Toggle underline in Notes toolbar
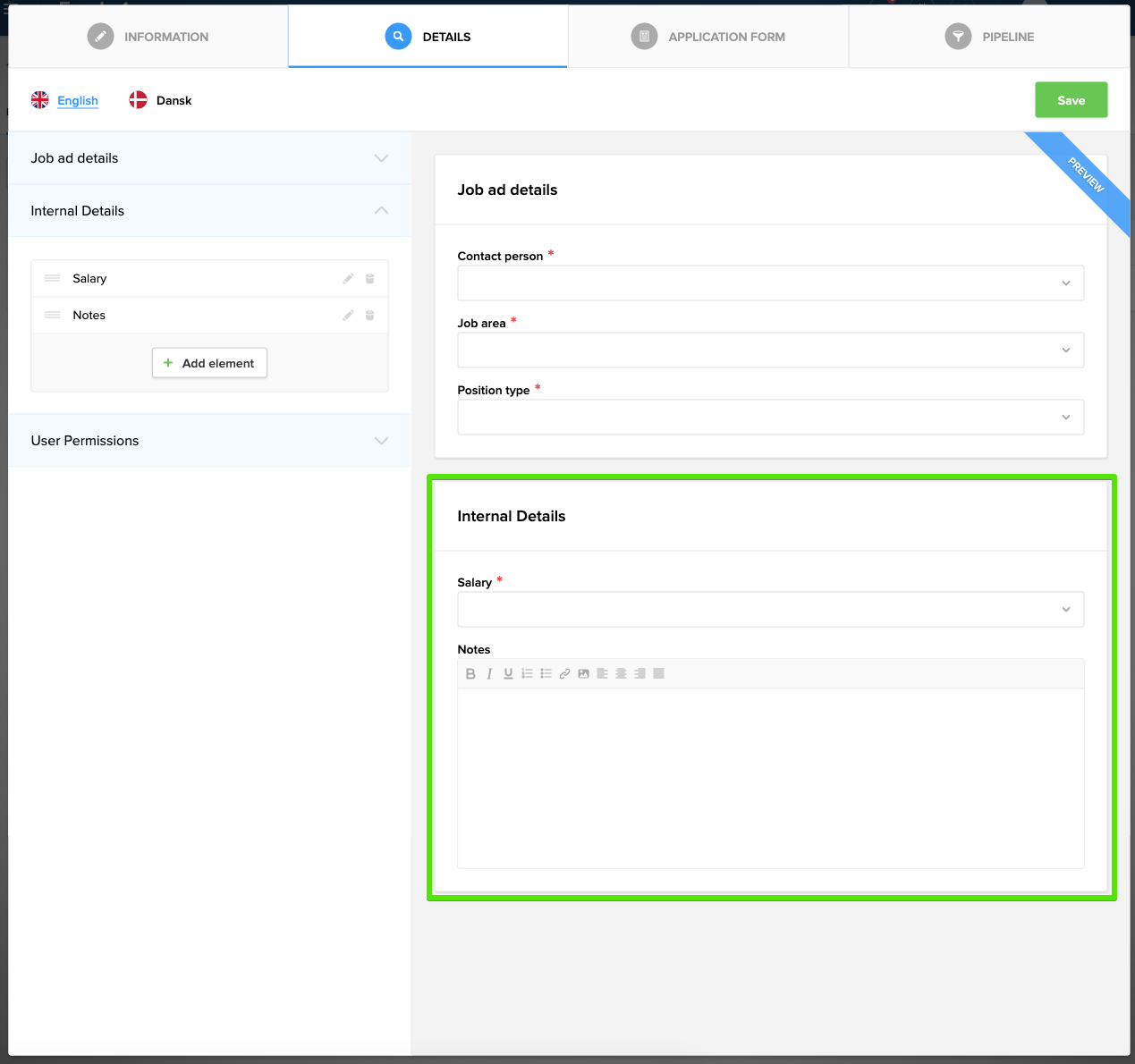The height and width of the screenshot is (1064, 1135). tap(508, 674)
